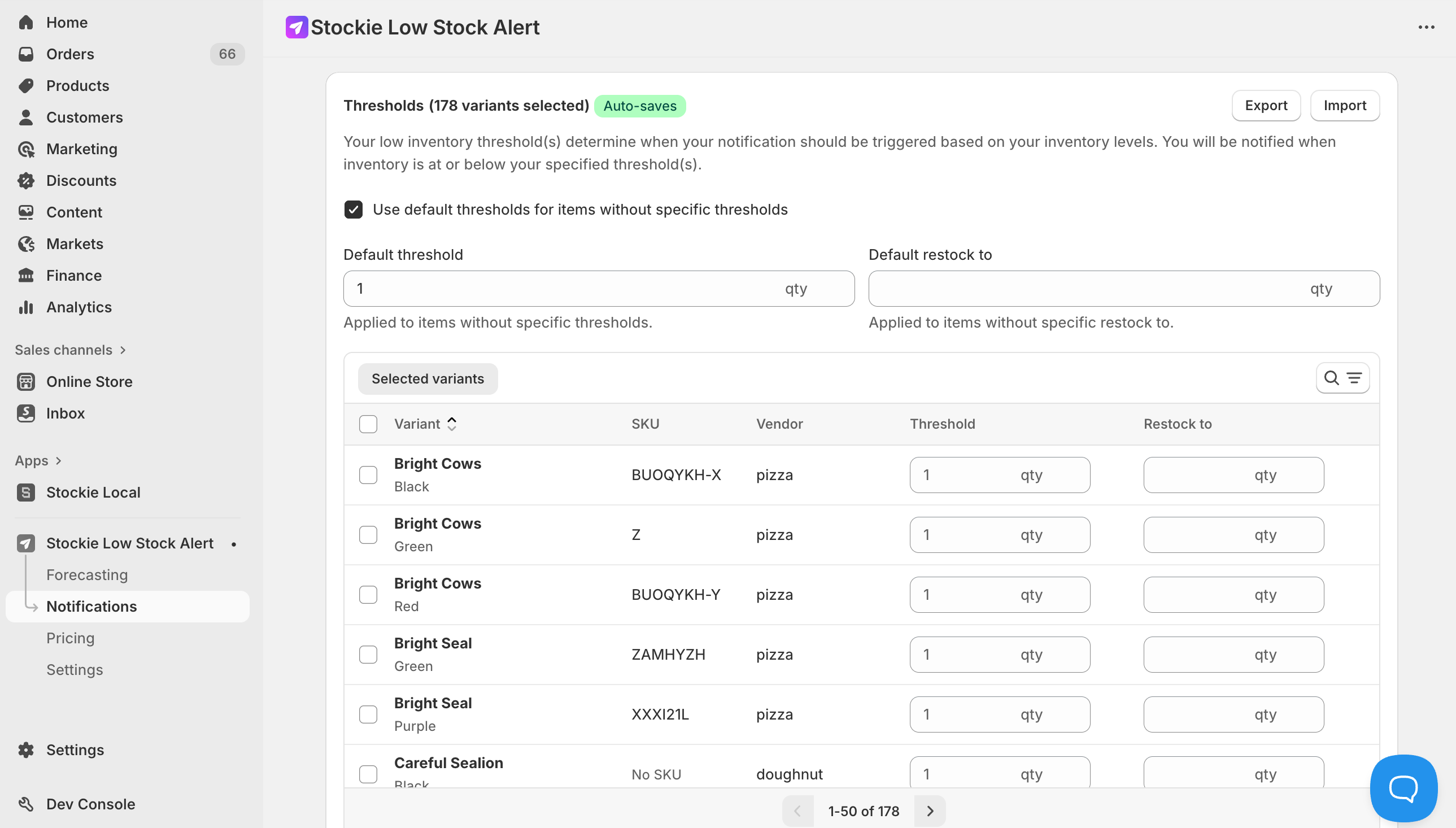Check the Bright Seal Purple row checkbox
The image size is (1456, 828).
point(368,714)
